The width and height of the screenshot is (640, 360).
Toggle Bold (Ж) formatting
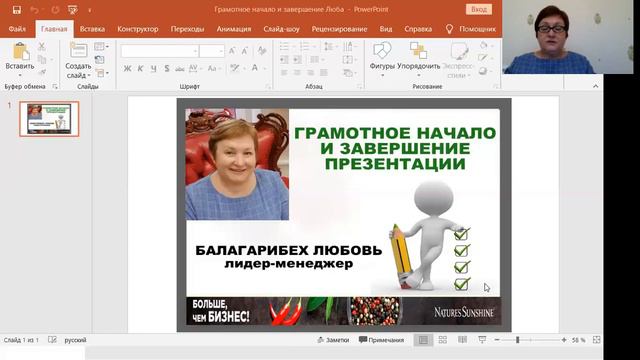(127, 69)
